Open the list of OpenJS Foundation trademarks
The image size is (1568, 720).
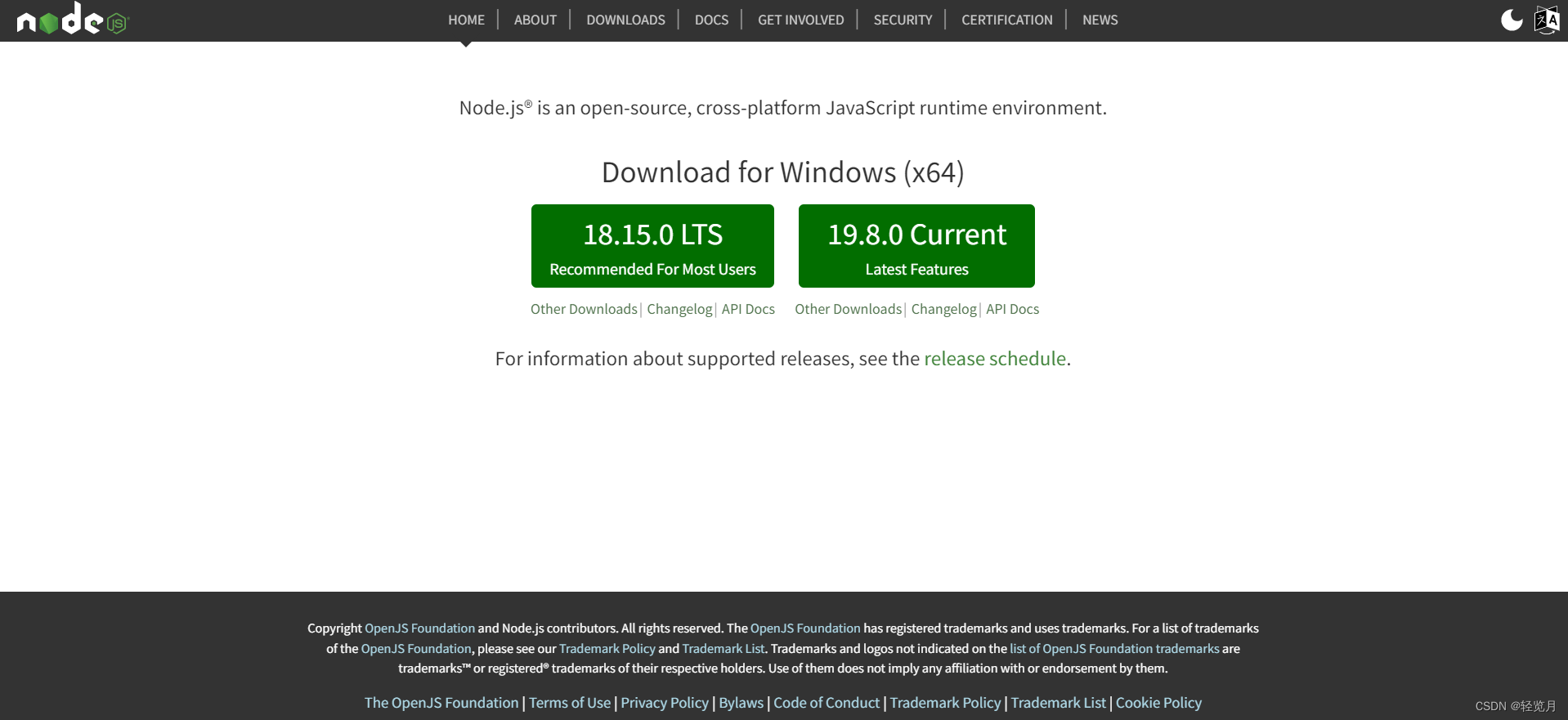[x=1114, y=649]
